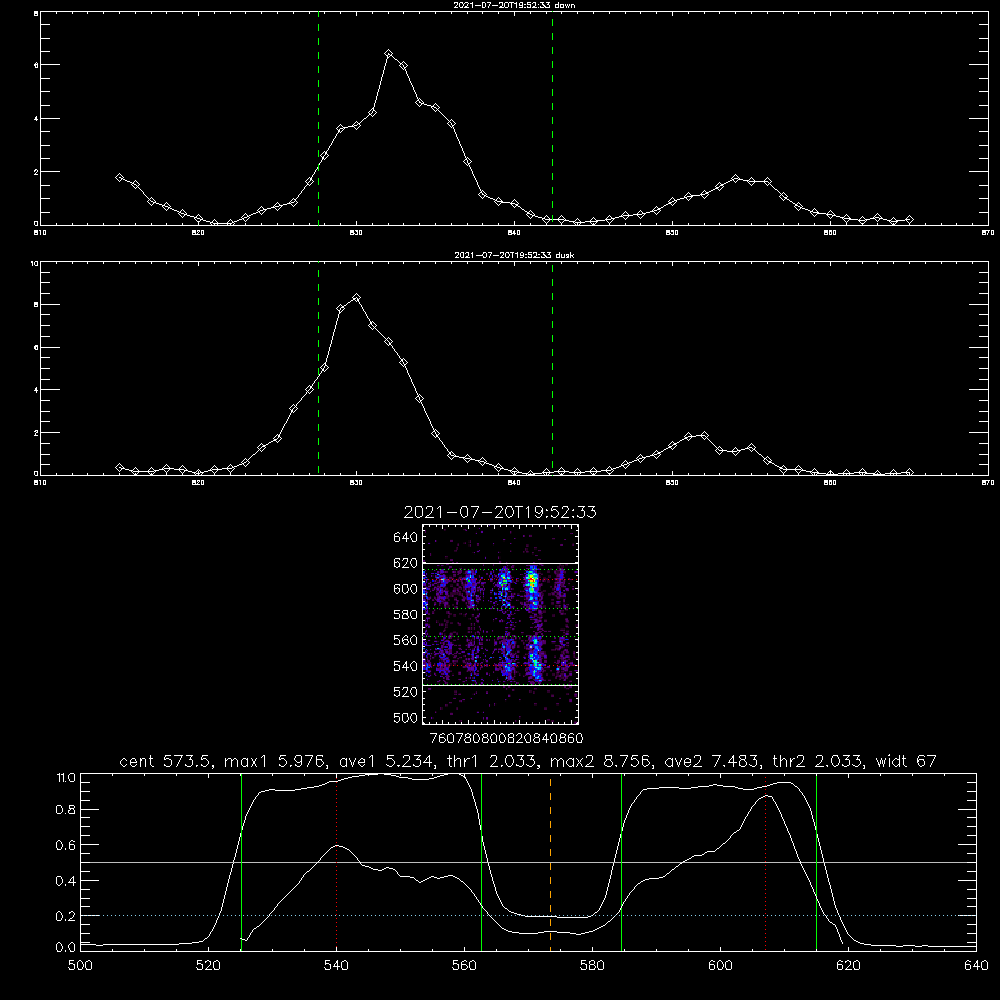Click the right green dashed line in dusk plot
Viewport: 1000px width, 1000px height.
click(552, 369)
